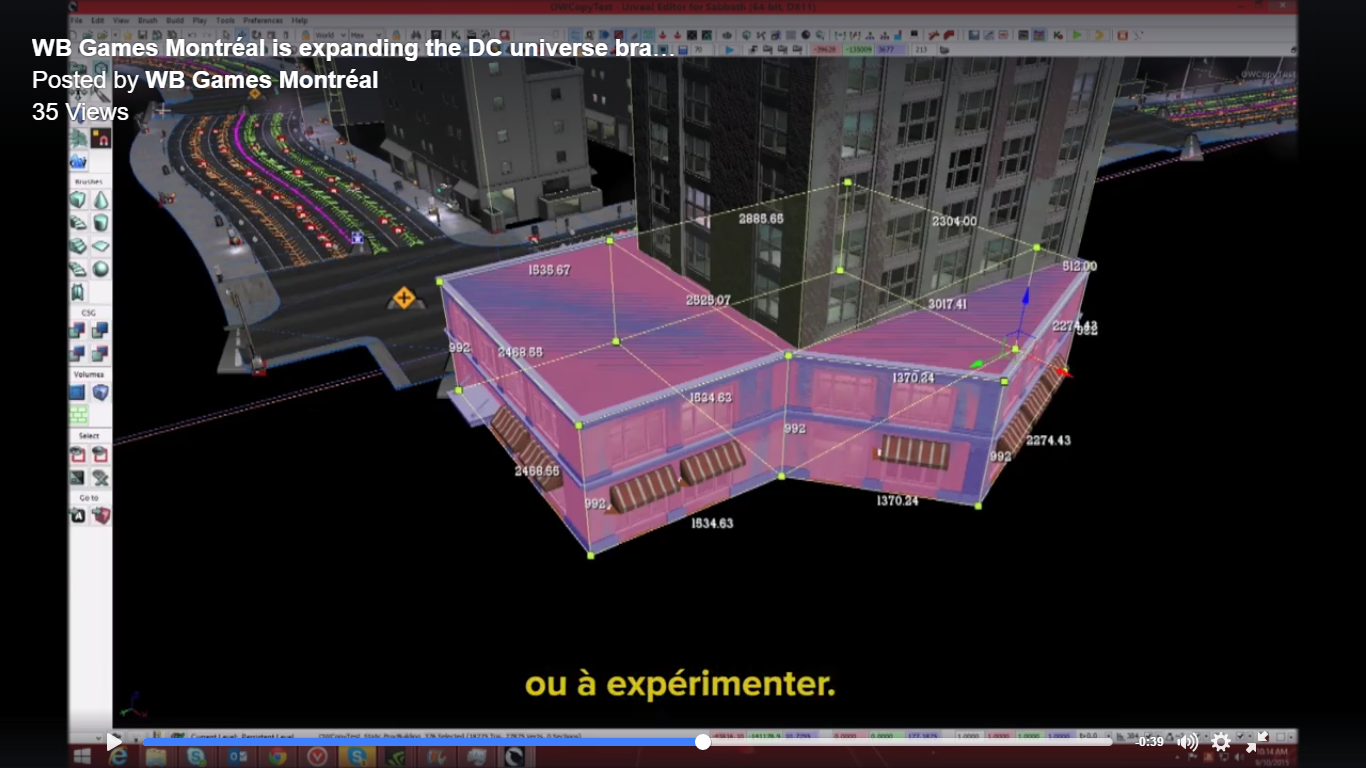Click the CSG Subtract icon
The image size is (1366, 768).
coord(101,330)
